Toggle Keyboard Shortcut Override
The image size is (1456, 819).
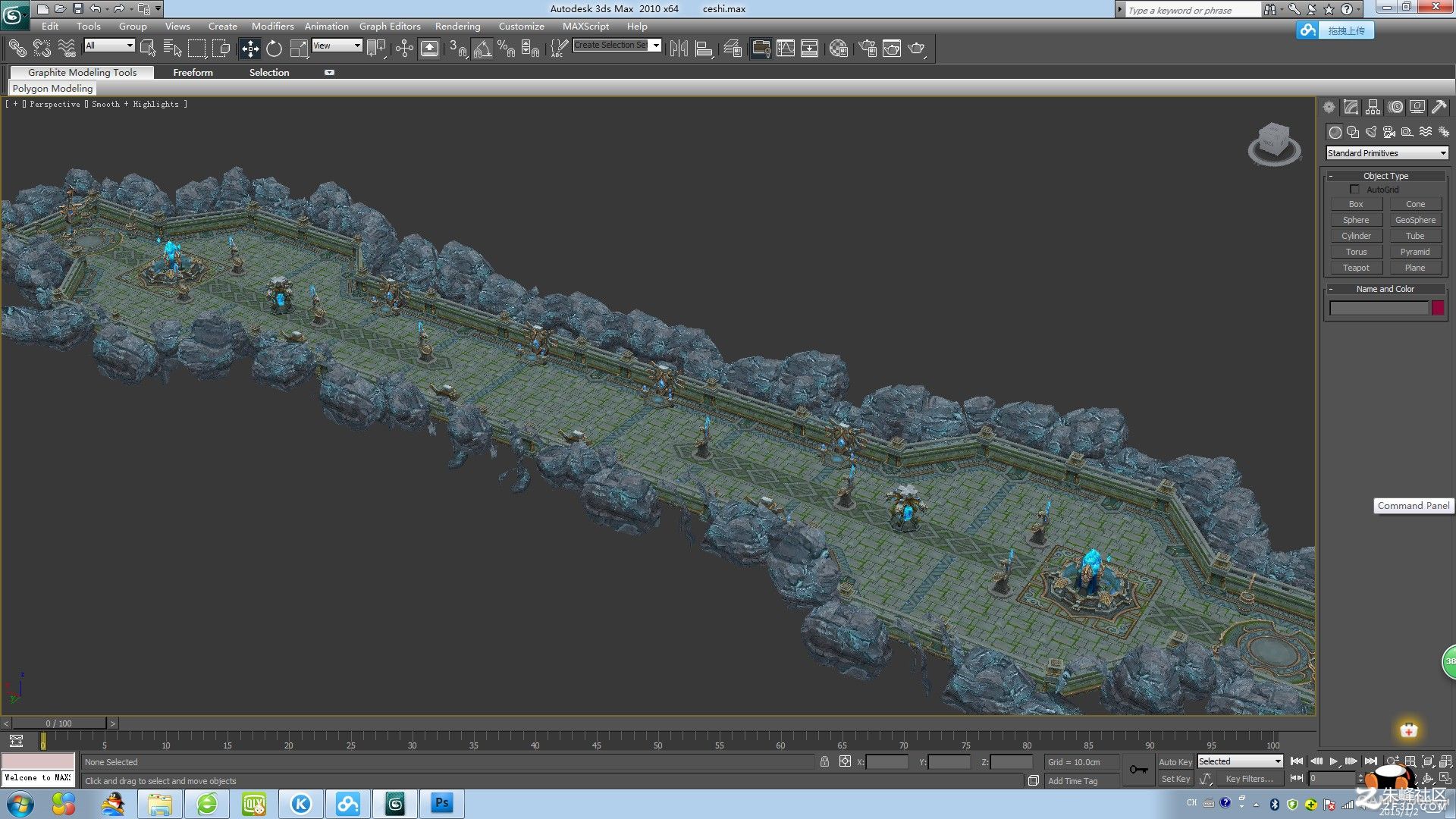(x=429, y=49)
